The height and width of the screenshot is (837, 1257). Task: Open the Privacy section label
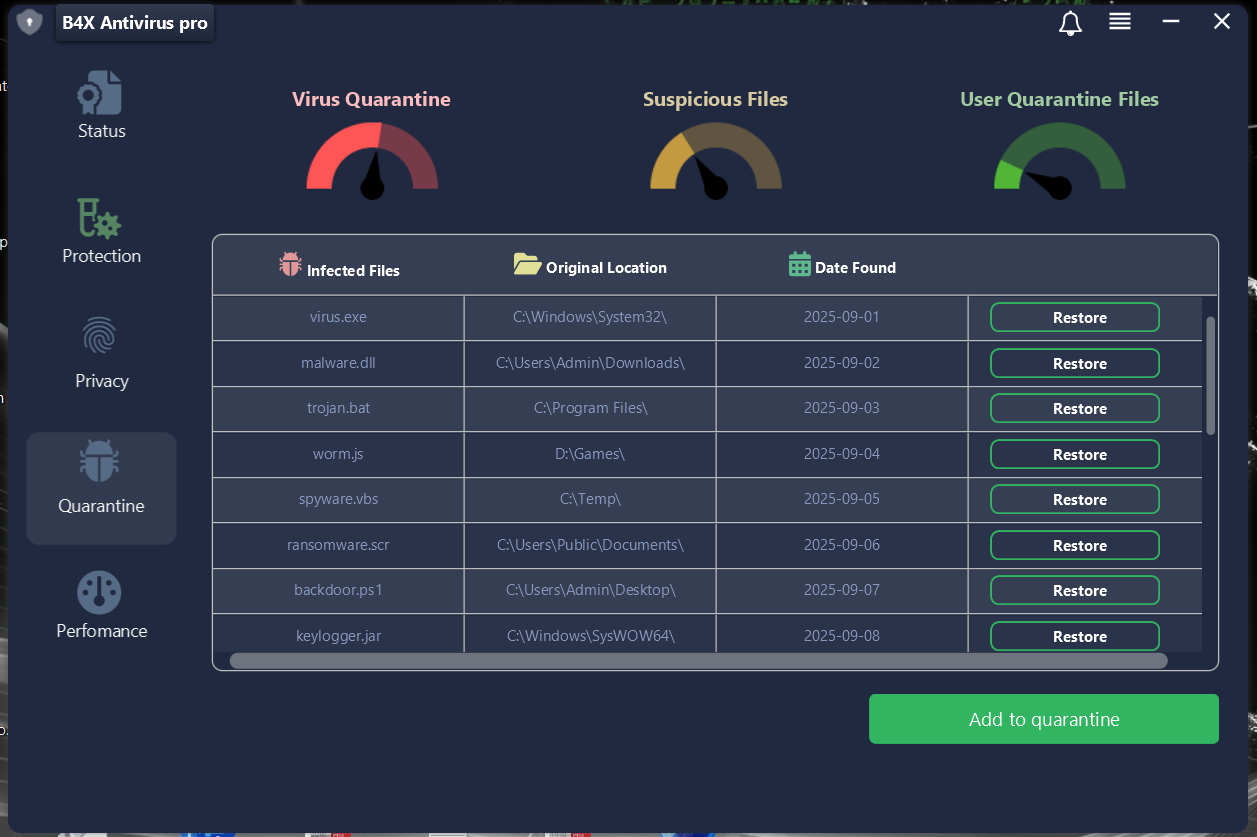[x=102, y=381]
